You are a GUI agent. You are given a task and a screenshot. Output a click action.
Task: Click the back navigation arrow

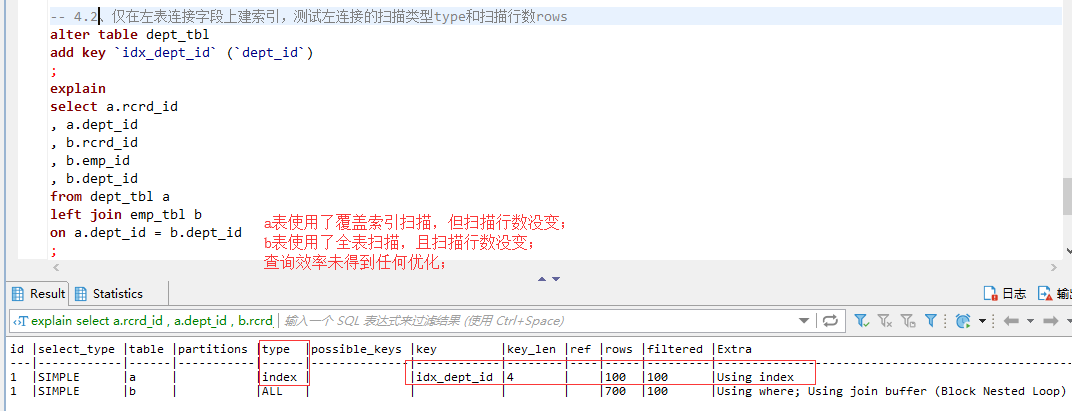pyautogui.click(x=1011, y=320)
